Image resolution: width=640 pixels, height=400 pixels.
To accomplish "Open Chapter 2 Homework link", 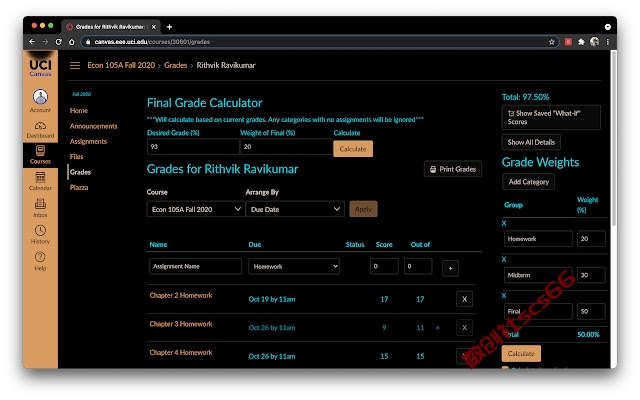I will [181, 296].
